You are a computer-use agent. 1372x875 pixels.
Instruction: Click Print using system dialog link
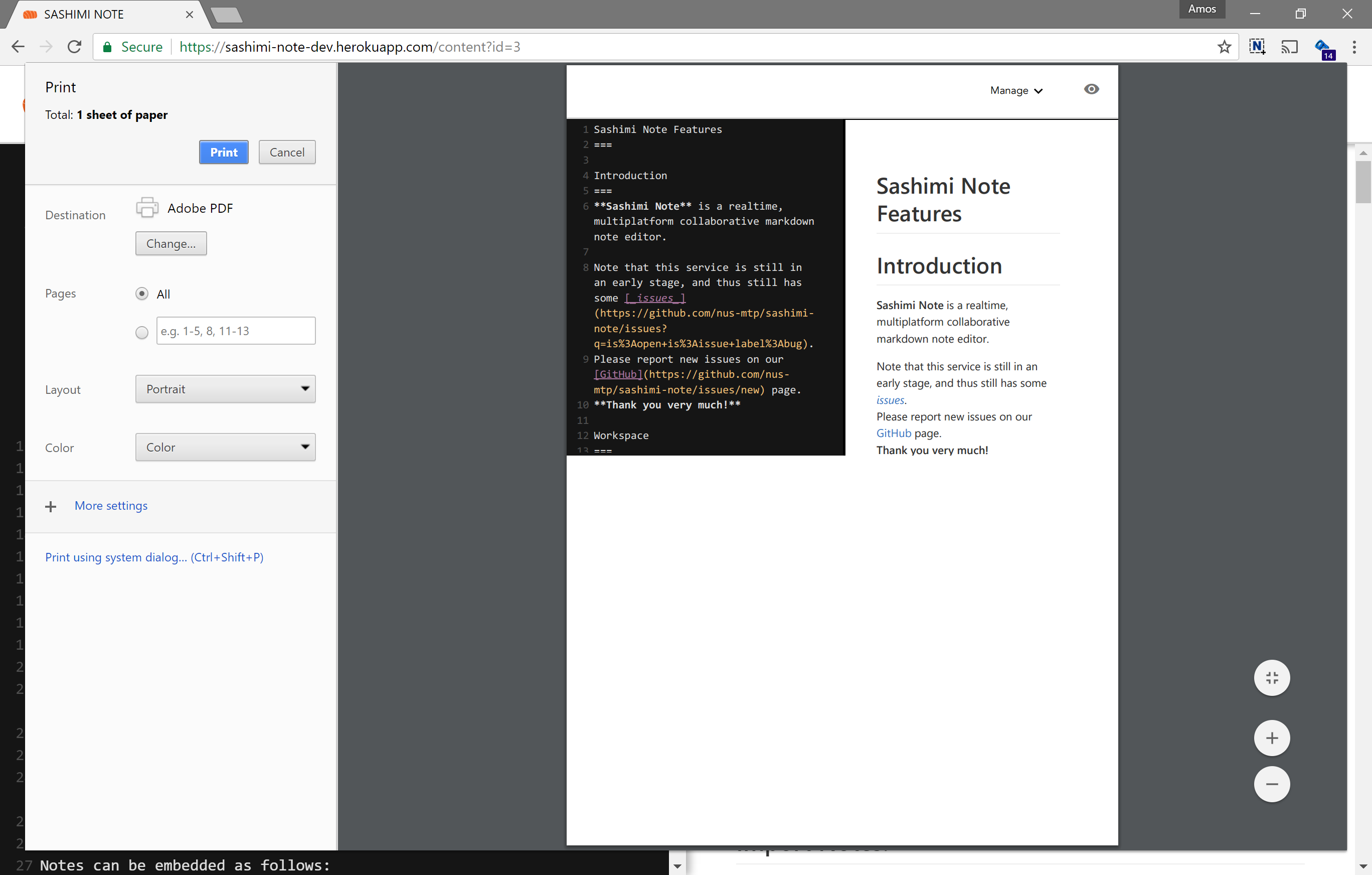pos(154,557)
